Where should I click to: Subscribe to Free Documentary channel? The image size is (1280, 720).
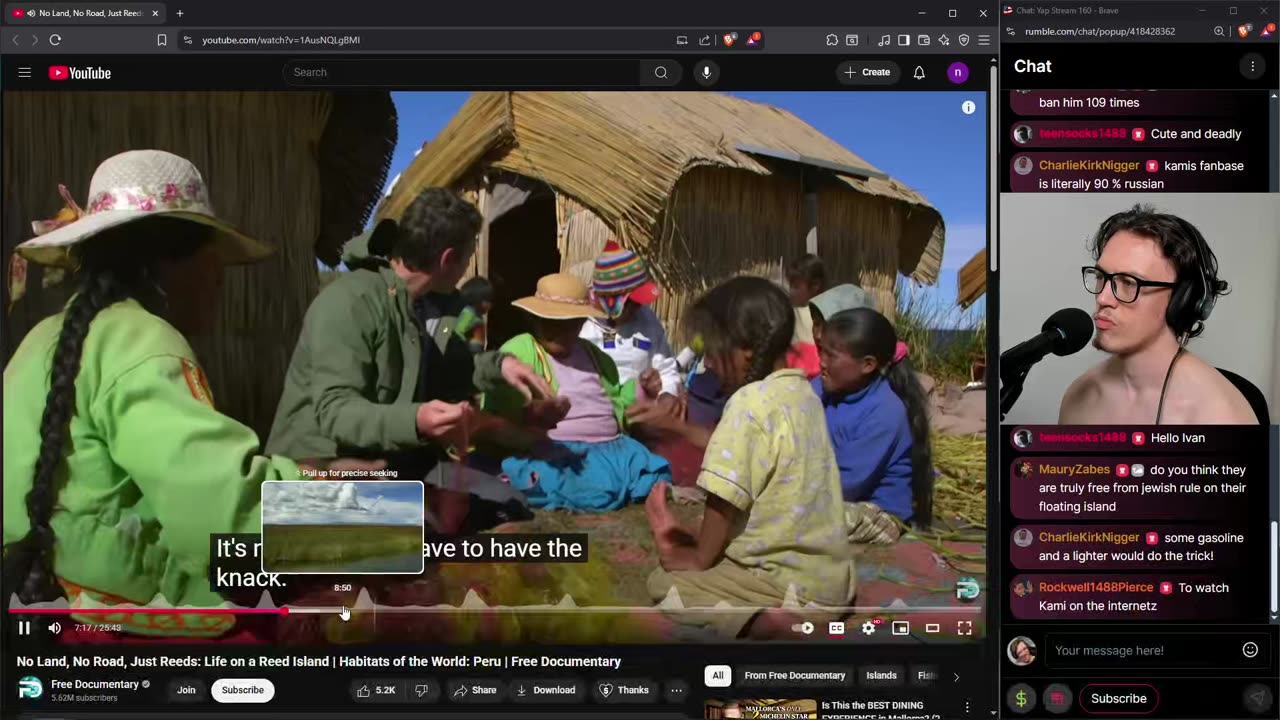(243, 690)
